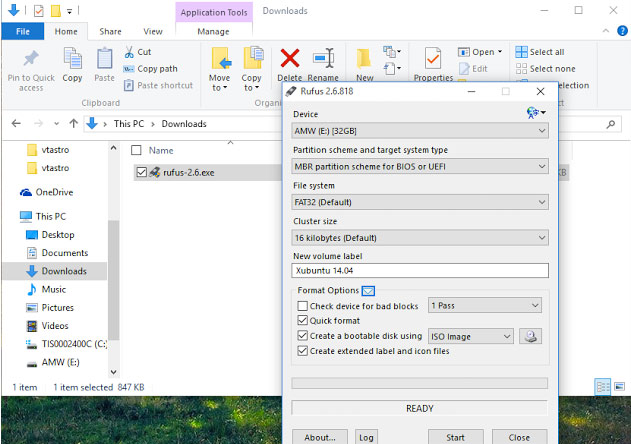Click the Rename icon in the ribbon
The width and height of the screenshot is (631, 444).
tap(324, 58)
